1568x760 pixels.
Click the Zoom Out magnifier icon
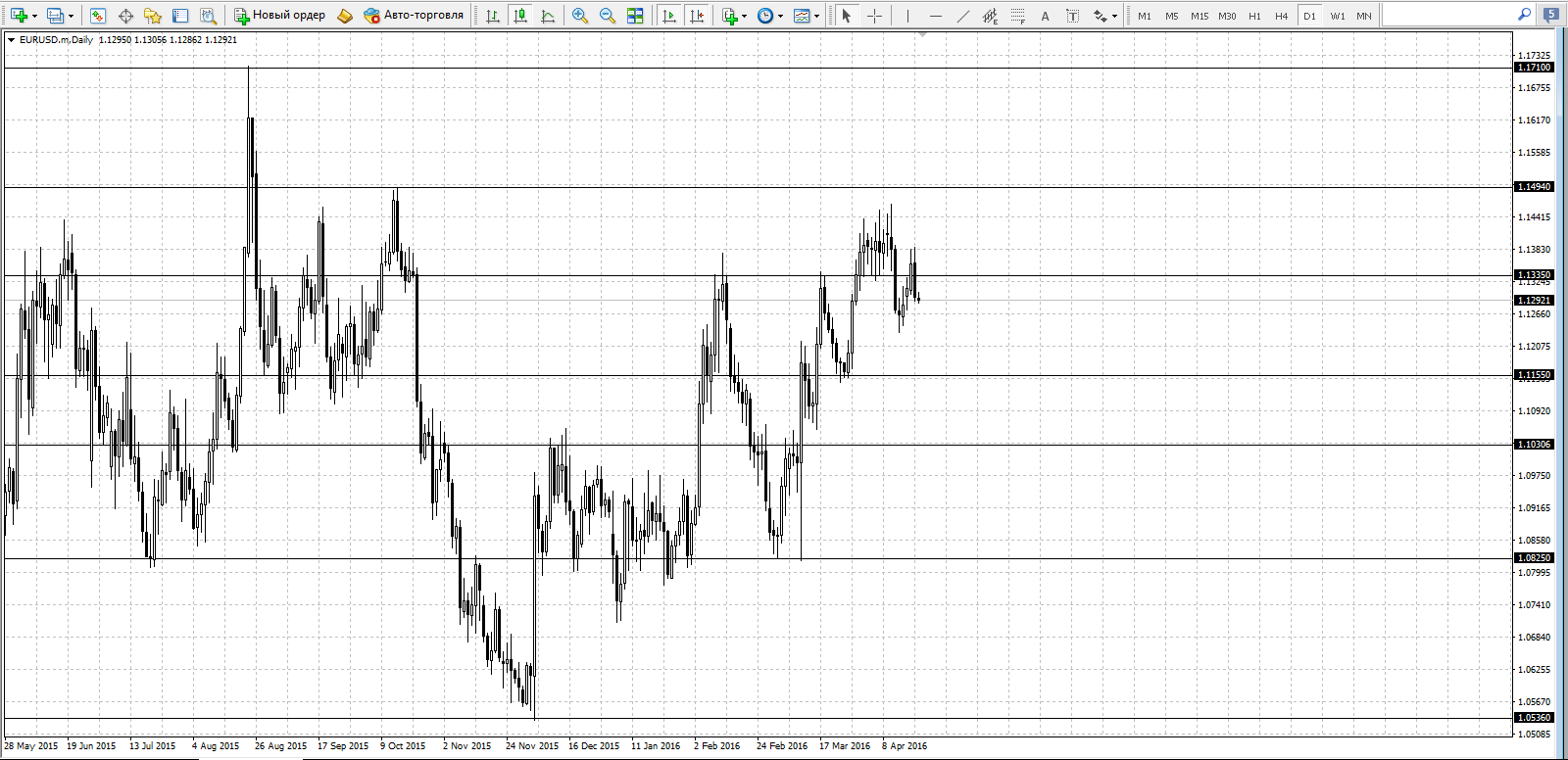point(608,16)
